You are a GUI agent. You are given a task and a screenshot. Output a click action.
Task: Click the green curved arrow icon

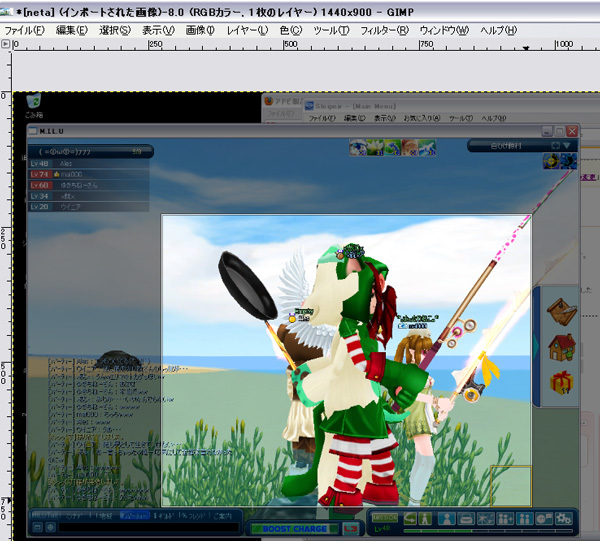click(x=410, y=519)
